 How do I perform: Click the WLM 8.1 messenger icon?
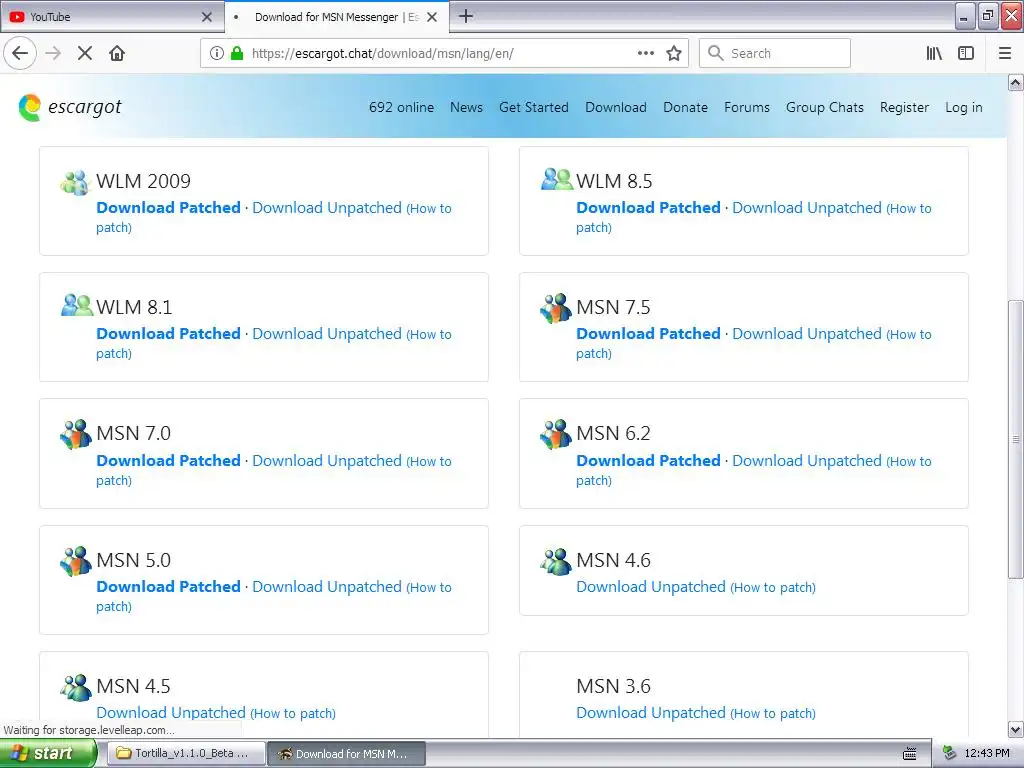tap(77, 305)
